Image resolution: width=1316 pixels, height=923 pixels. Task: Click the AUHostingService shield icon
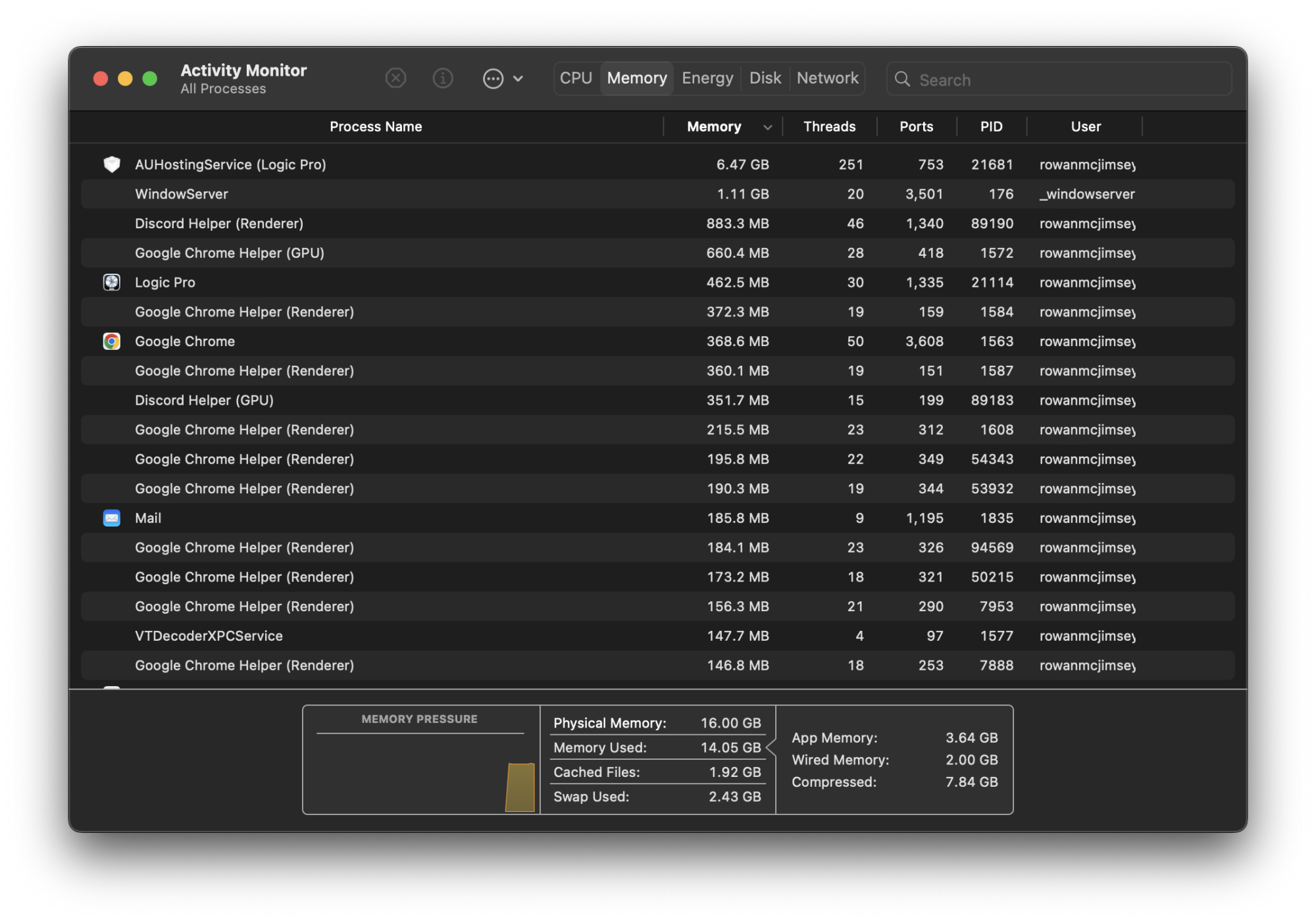tap(112, 164)
